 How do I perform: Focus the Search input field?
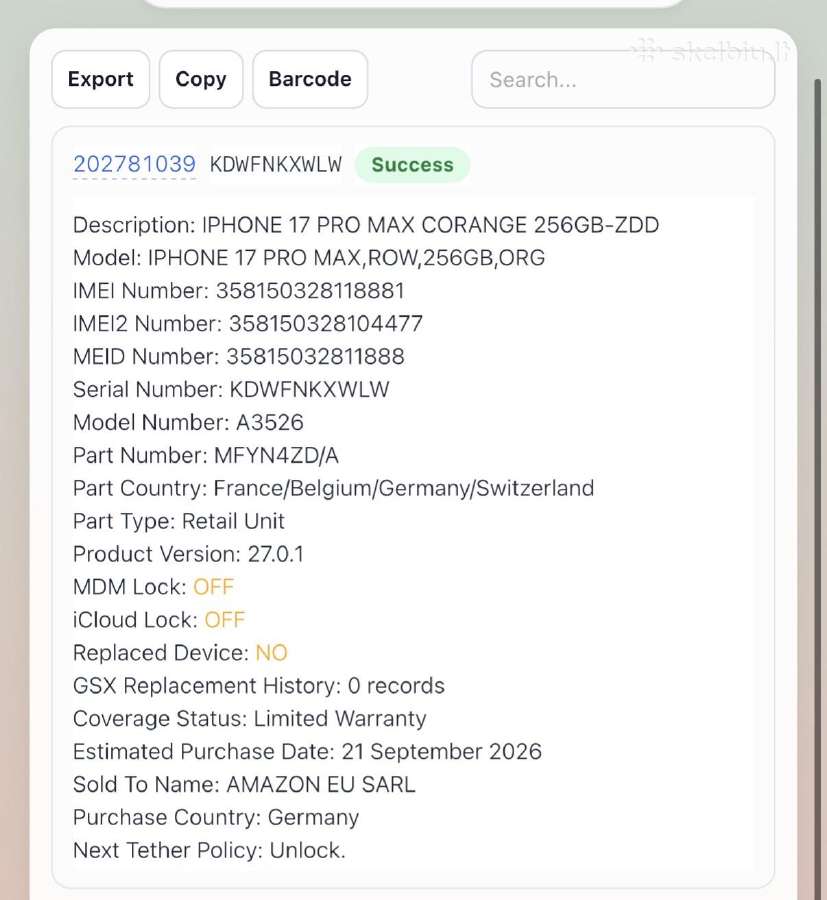[623, 79]
